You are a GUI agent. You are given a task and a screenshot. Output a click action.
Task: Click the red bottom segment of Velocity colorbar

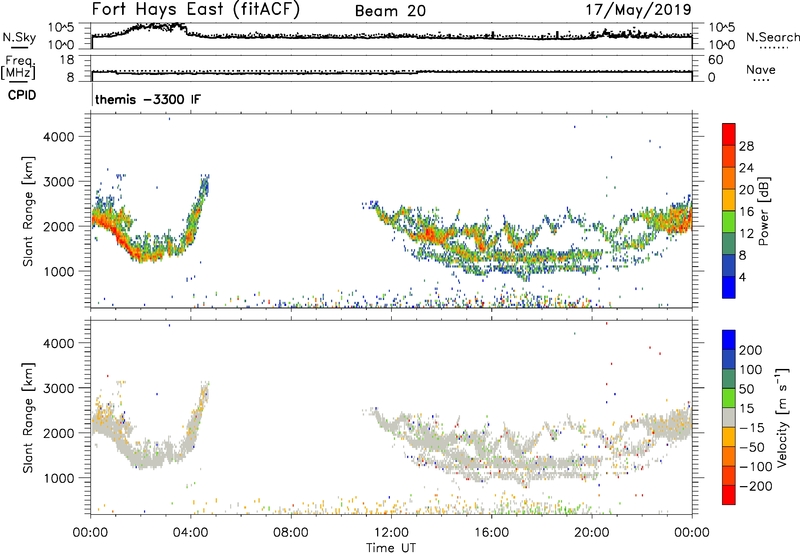729,495
